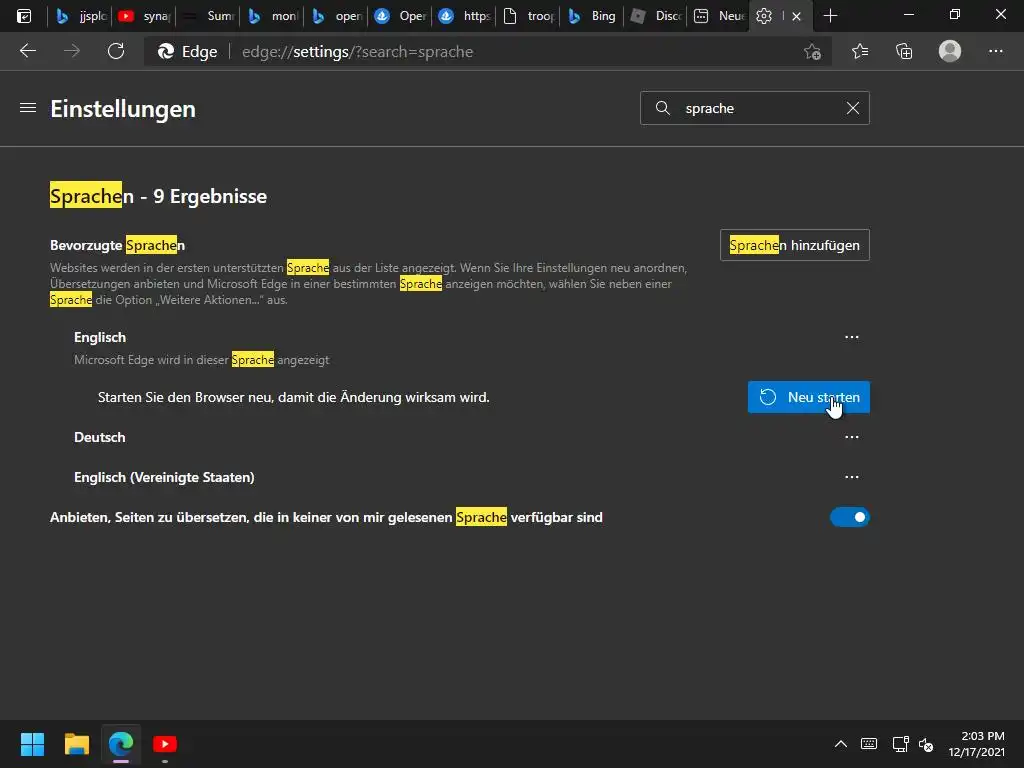Click the address bar URL

pos(357,52)
